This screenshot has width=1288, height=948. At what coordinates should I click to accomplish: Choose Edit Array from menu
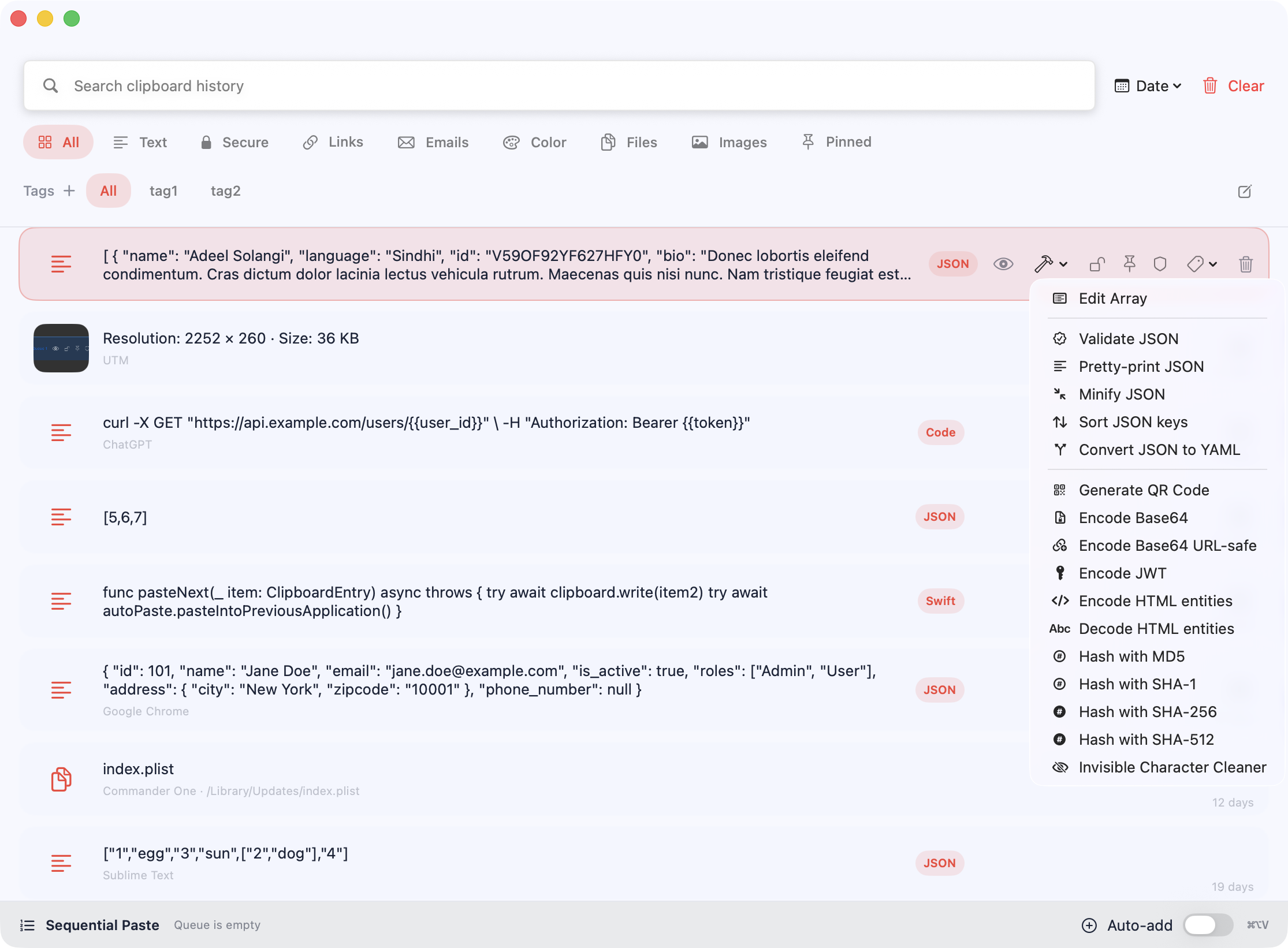[1156, 298]
